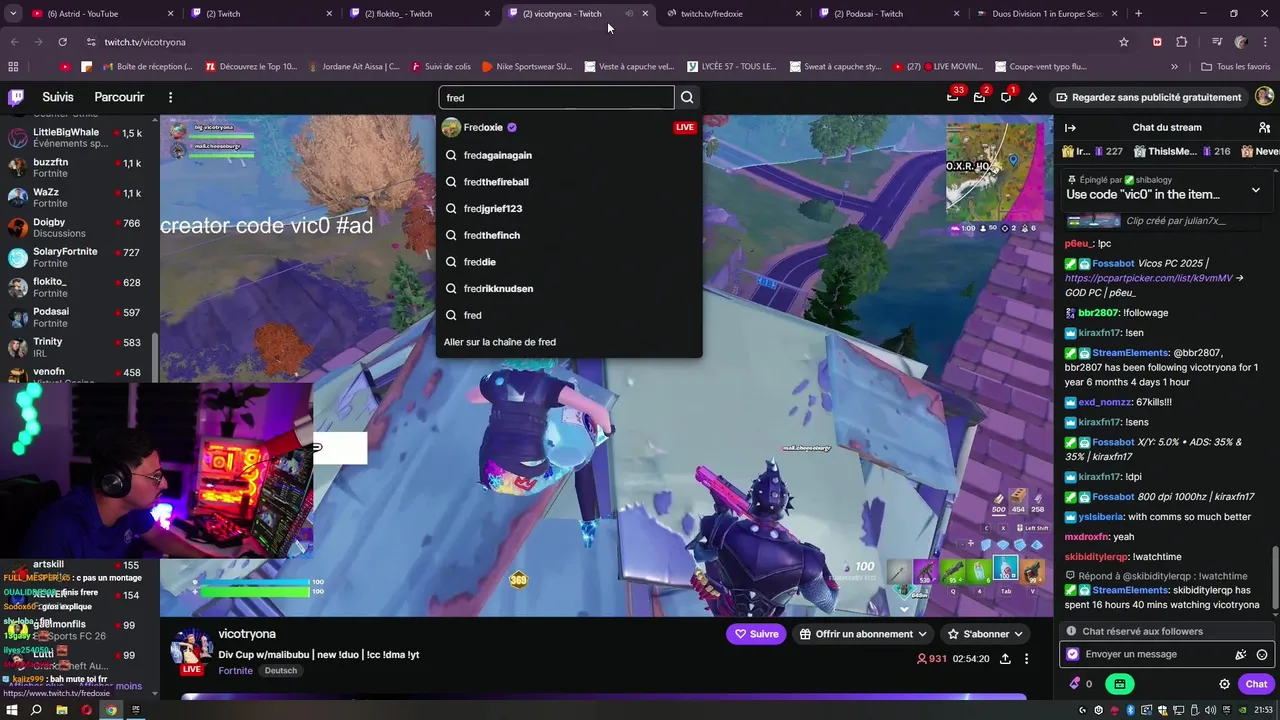Click the purple Chat send button
The image size is (1280, 720).
(x=1257, y=684)
